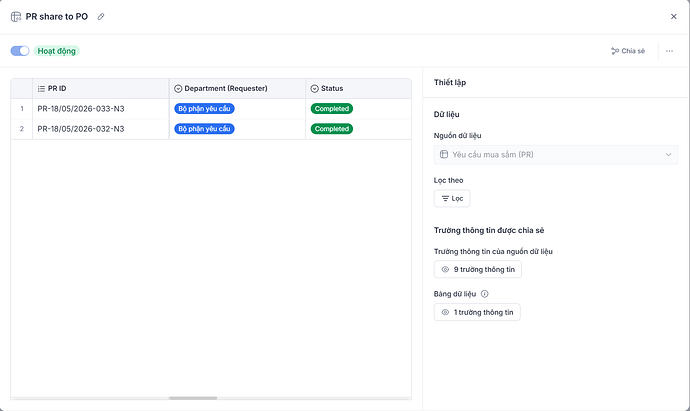Click the dropdown icon in the Department (Requester) header

pyautogui.click(x=178, y=89)
